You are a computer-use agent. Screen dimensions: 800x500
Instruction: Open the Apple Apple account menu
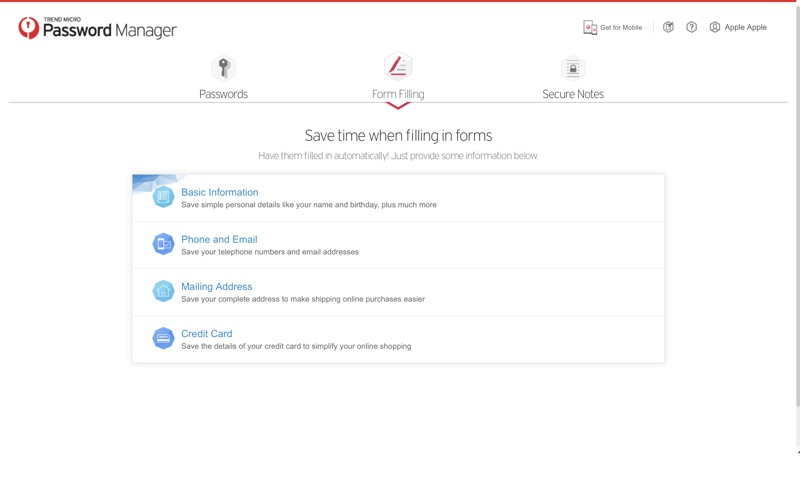[x=745, y=28]
